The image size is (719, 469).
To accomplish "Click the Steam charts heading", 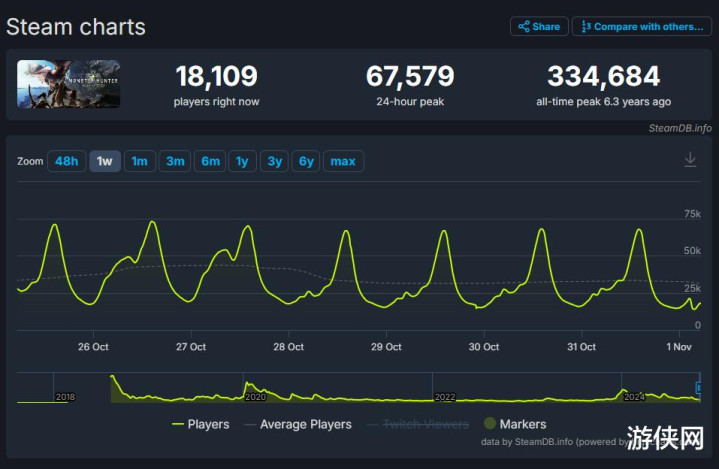I will coord(76,27).
